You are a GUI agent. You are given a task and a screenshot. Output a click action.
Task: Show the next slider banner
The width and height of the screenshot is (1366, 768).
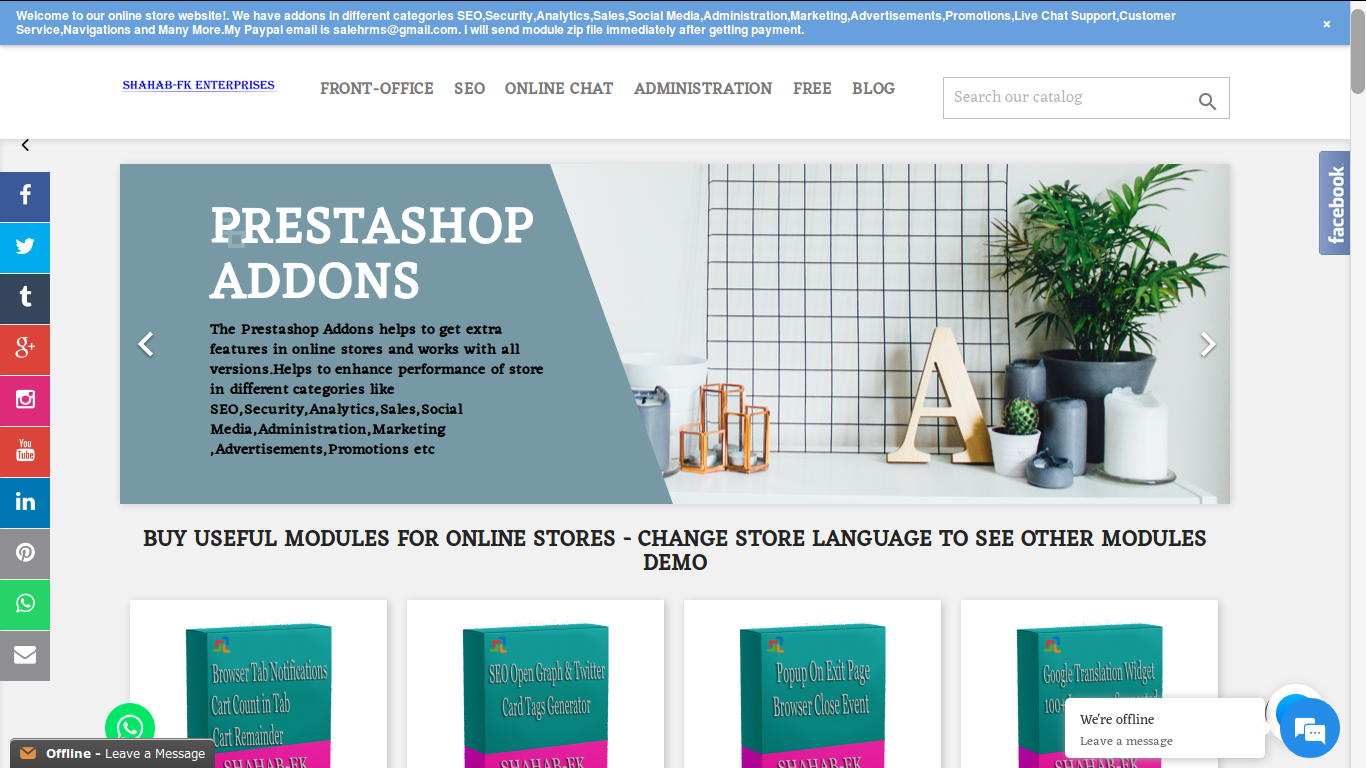(x=1208, y=344)
